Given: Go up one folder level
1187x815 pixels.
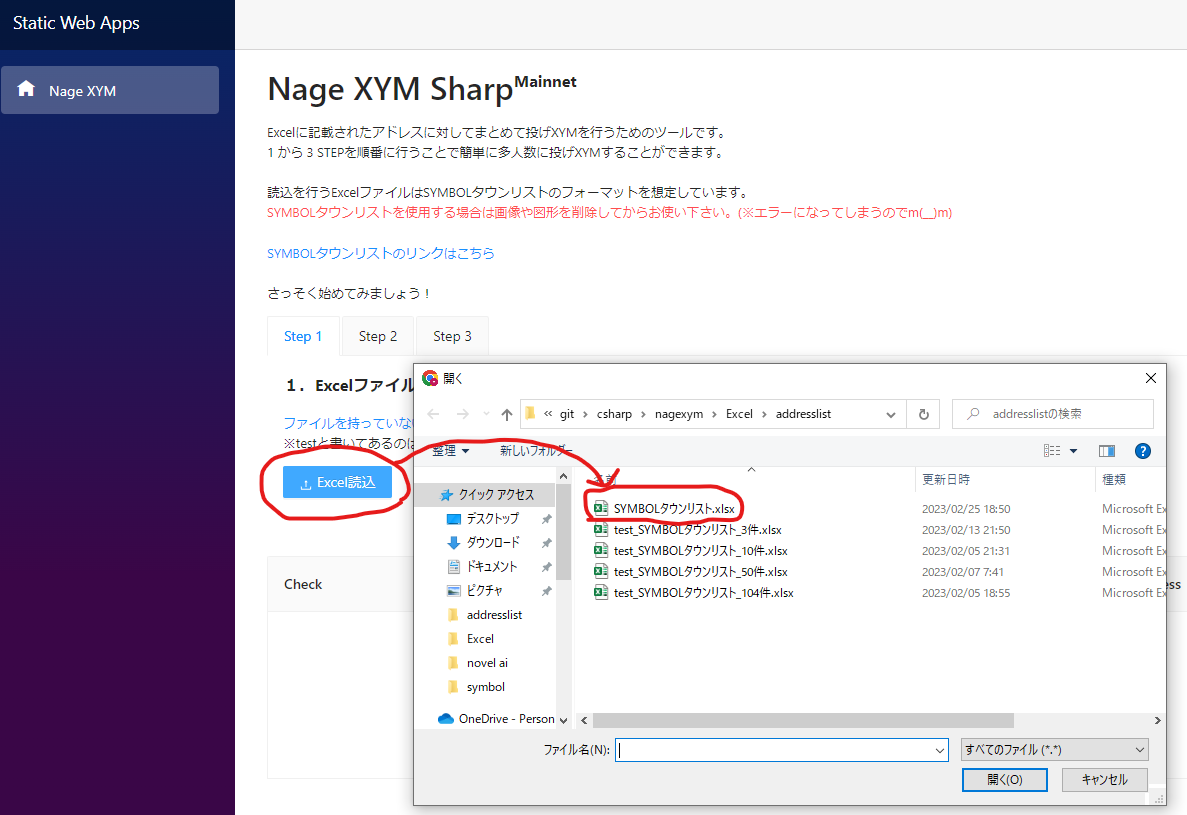Looking at the screenshot, I should tap(506, 414).
